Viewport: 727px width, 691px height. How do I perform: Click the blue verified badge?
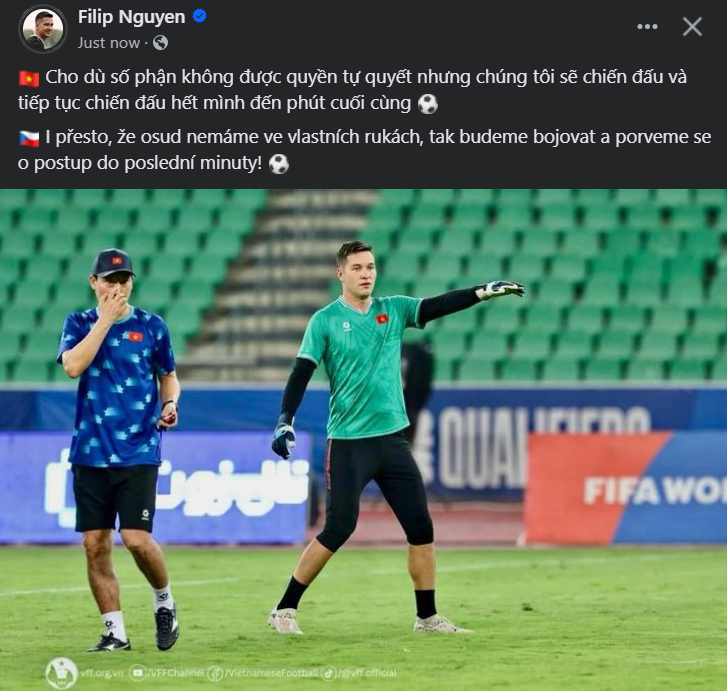pos(199,16)
